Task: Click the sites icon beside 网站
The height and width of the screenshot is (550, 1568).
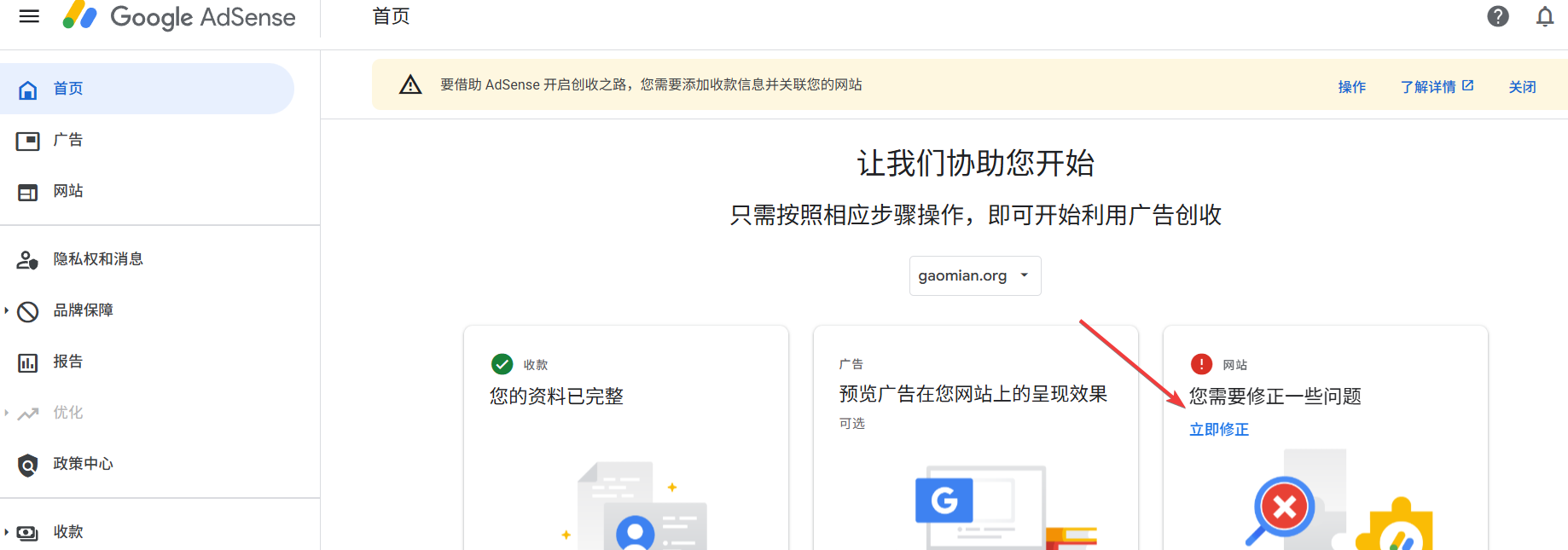Action: point(28,193)
